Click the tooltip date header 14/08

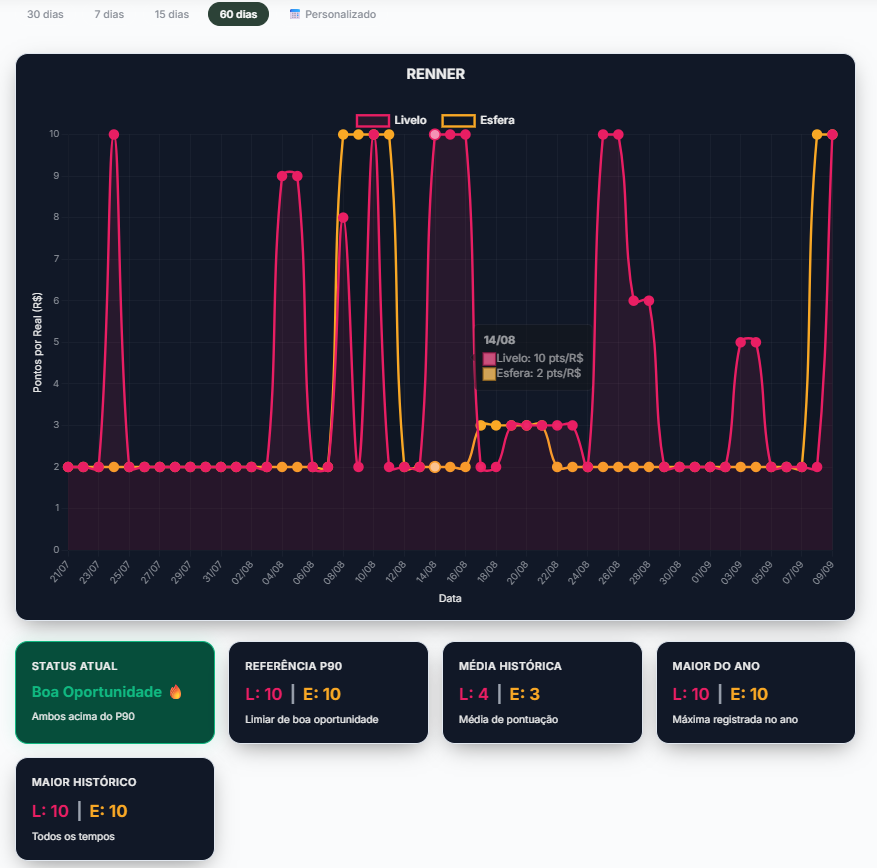499,340
